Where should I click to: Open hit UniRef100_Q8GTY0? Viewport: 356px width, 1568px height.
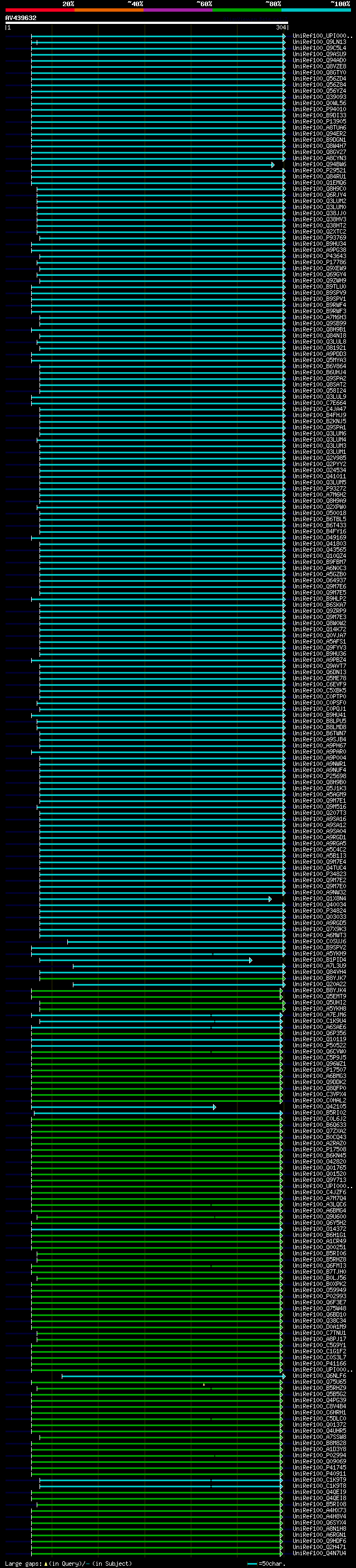[x=319, y=73]
